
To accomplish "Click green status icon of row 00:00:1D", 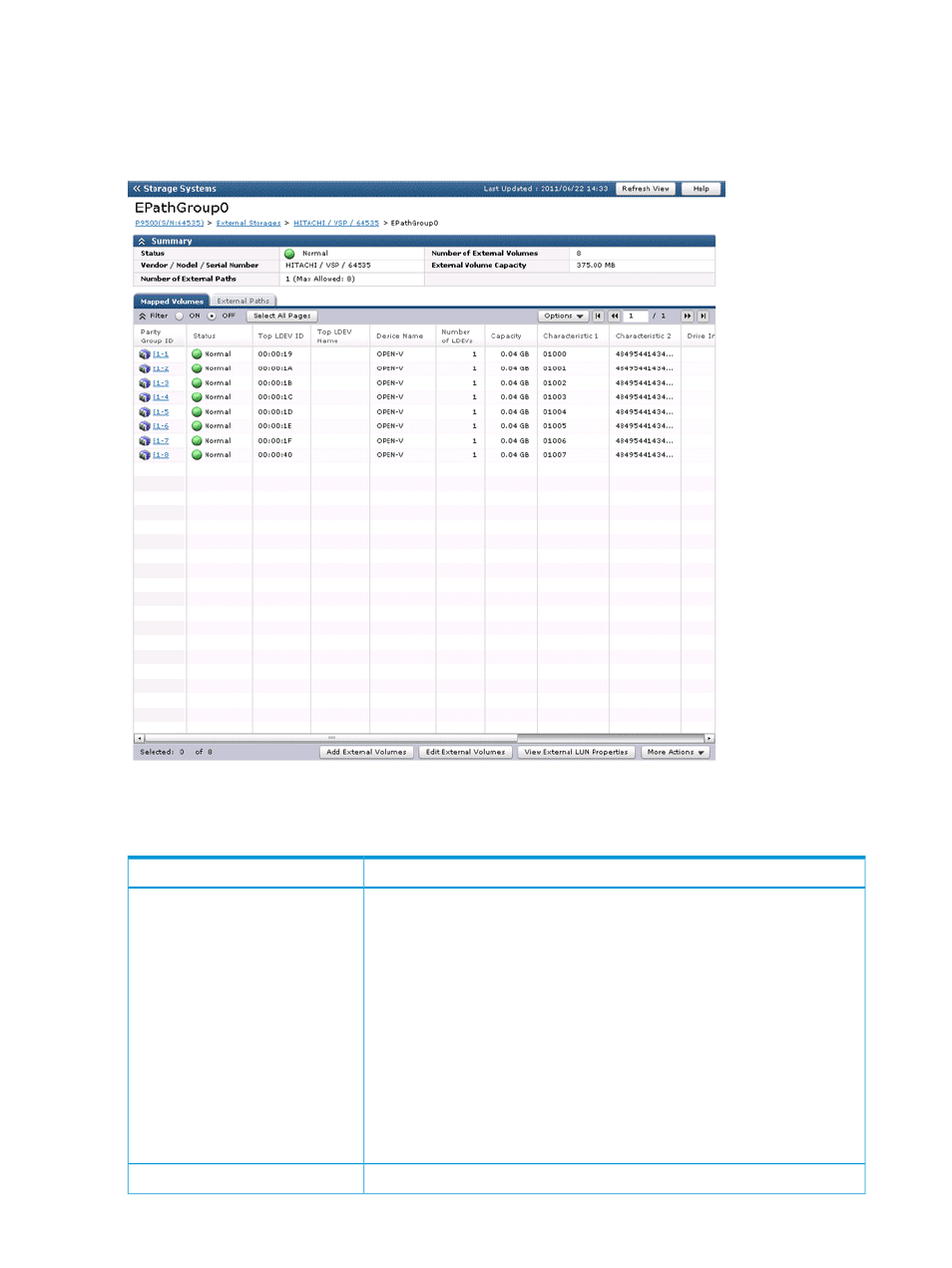I will point(197,412).
